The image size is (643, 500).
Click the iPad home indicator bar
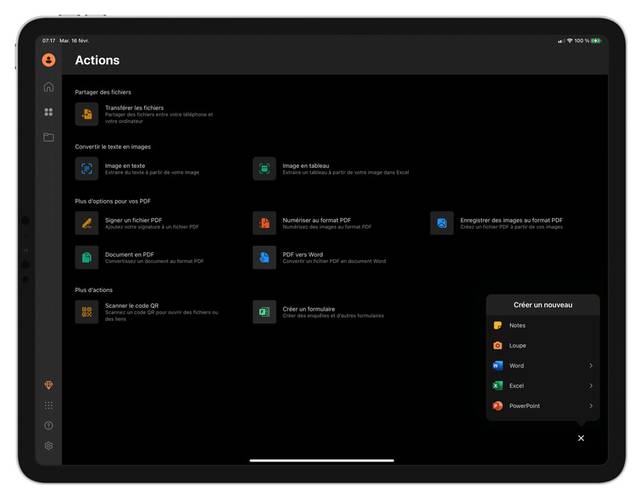pos(322,460)
